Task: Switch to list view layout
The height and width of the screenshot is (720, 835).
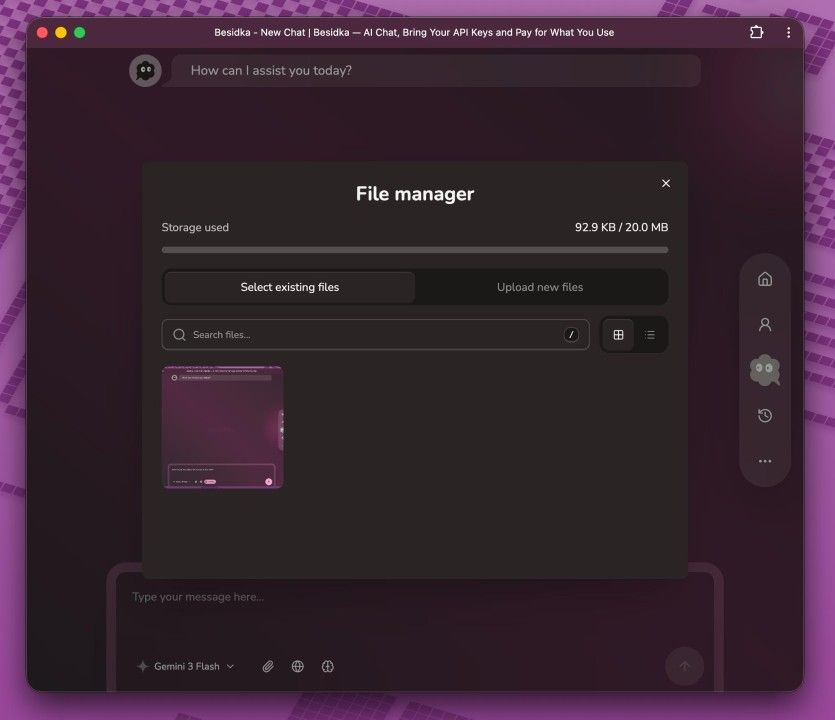Action: [650, 335]
